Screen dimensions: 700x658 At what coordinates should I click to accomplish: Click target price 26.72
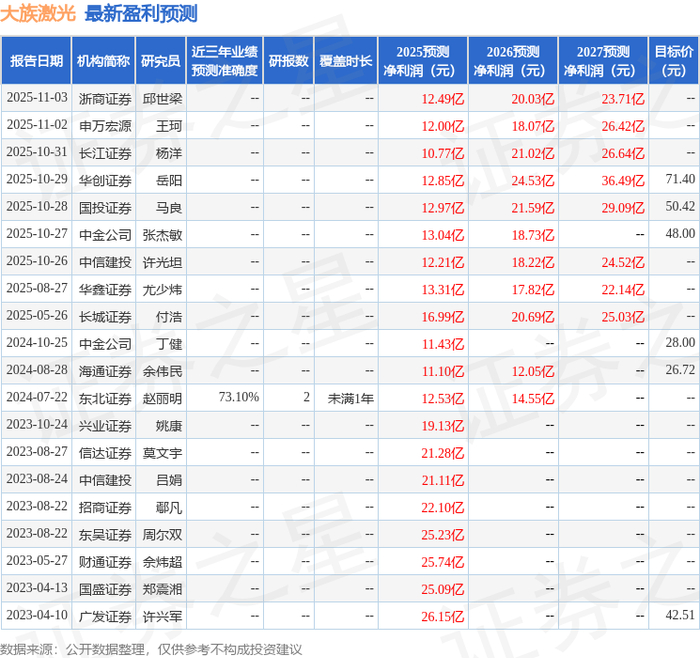coord(680,370)
